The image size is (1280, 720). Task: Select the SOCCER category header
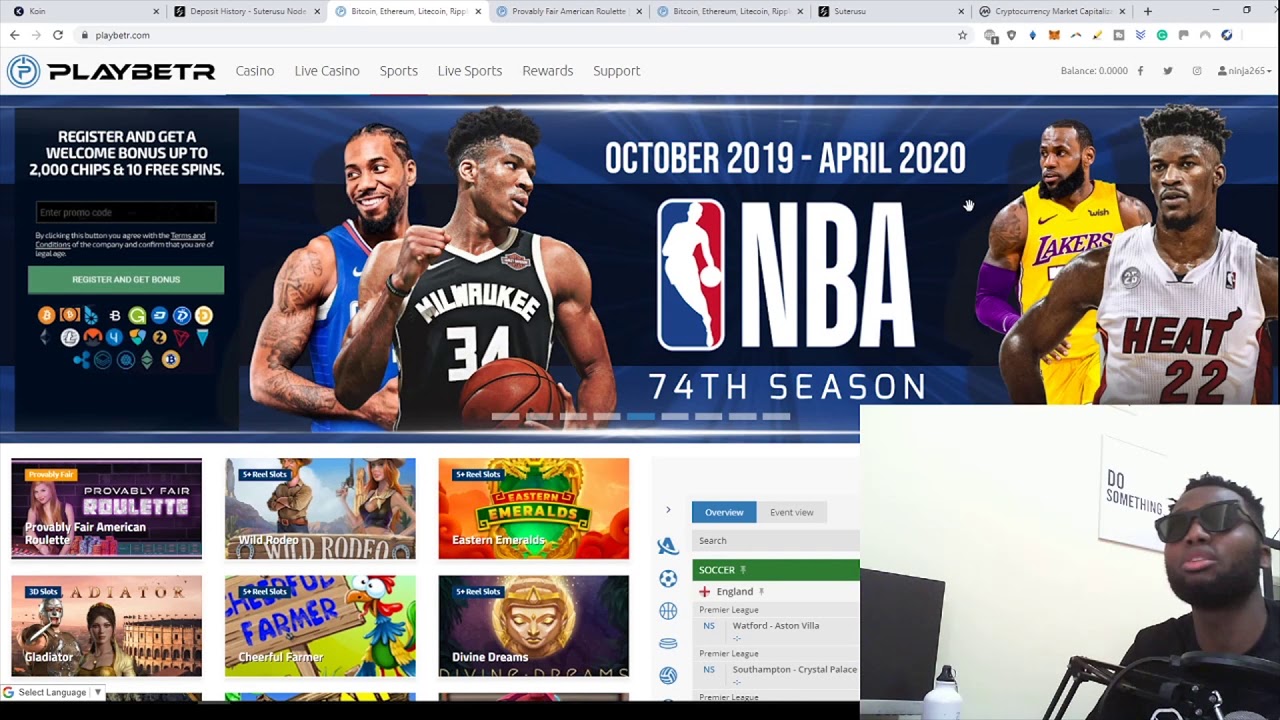click(775, 570)
